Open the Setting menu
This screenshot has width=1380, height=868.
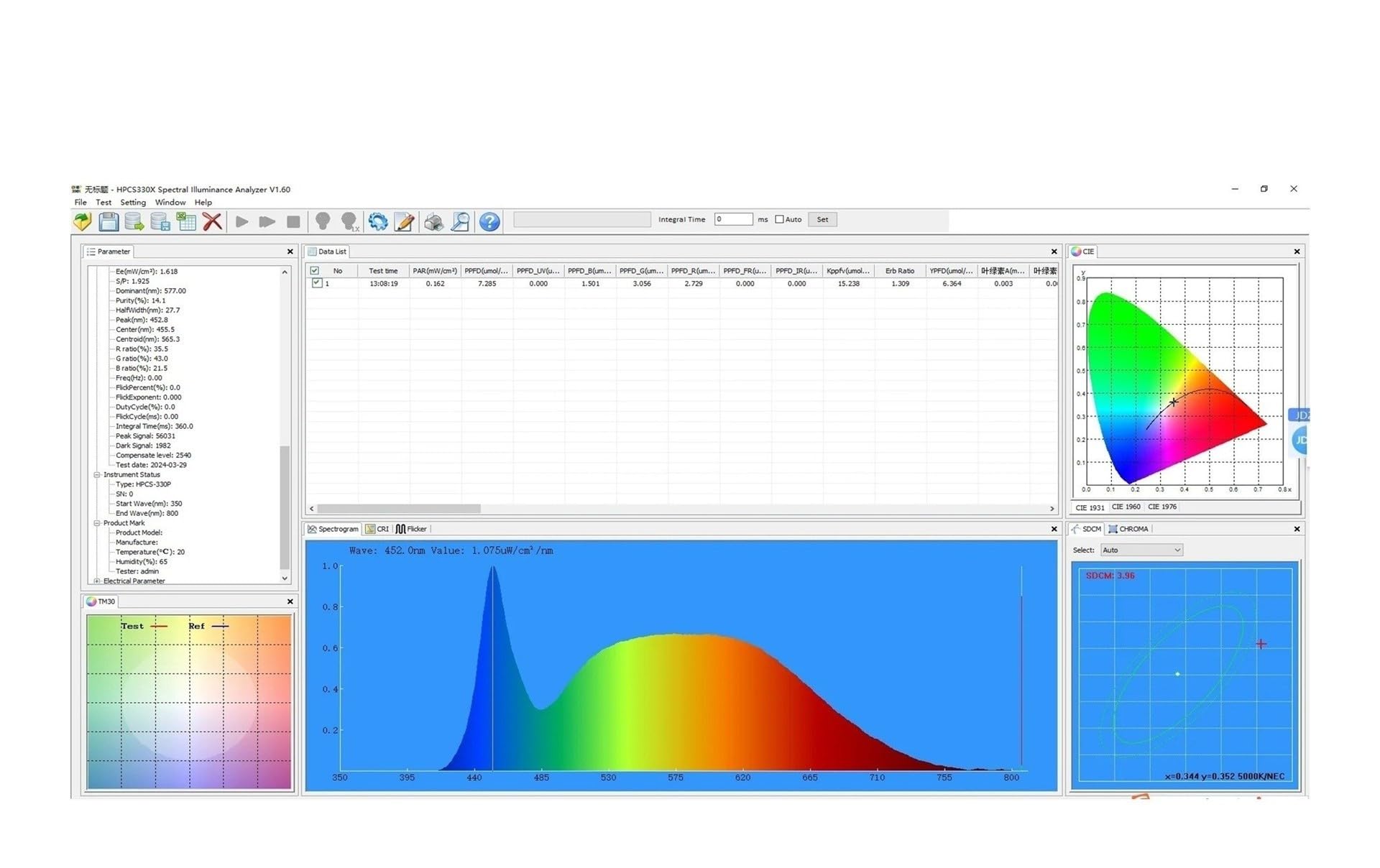point(133,203)
